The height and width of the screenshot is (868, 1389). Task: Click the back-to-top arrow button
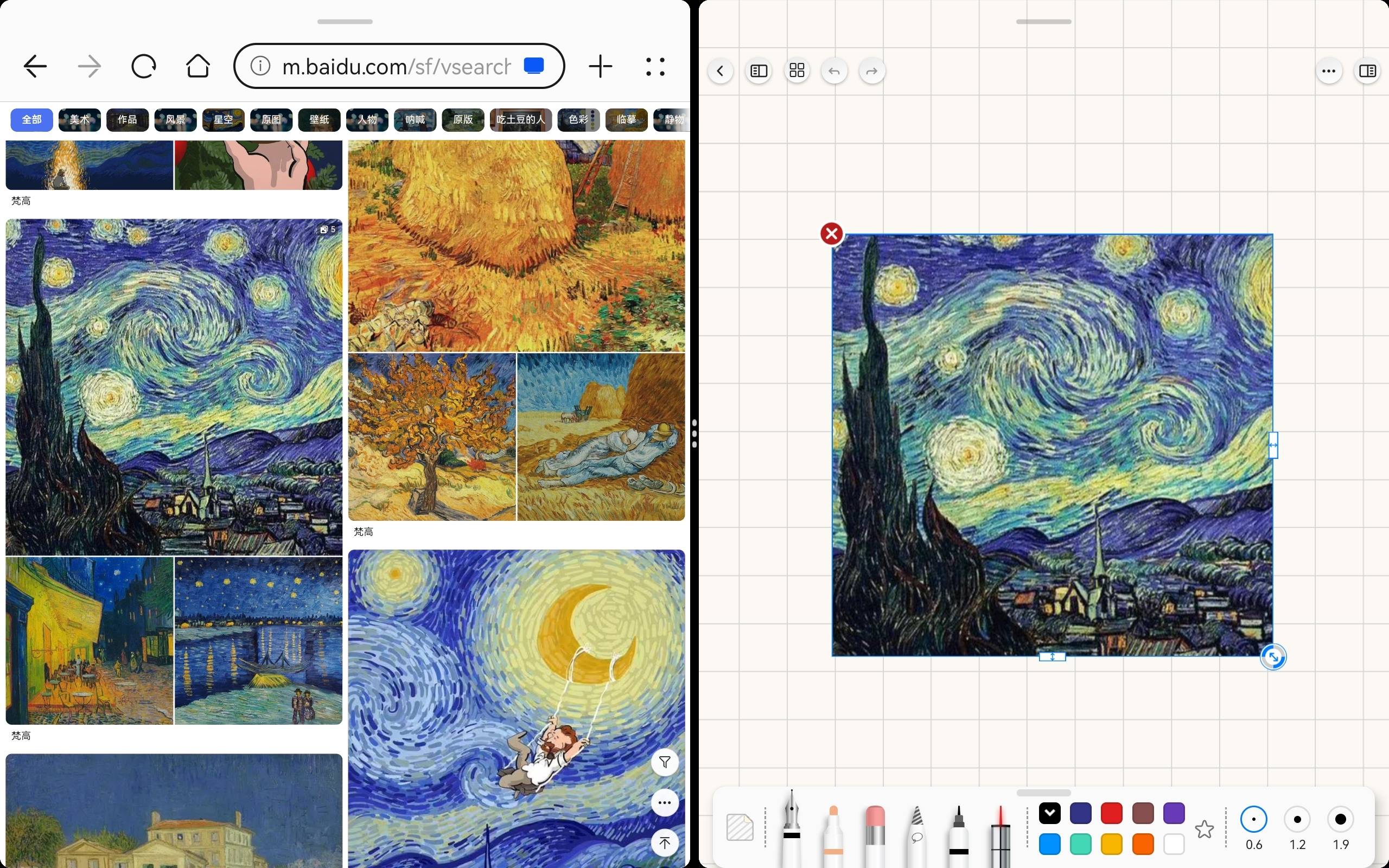(x=665, y=843)
